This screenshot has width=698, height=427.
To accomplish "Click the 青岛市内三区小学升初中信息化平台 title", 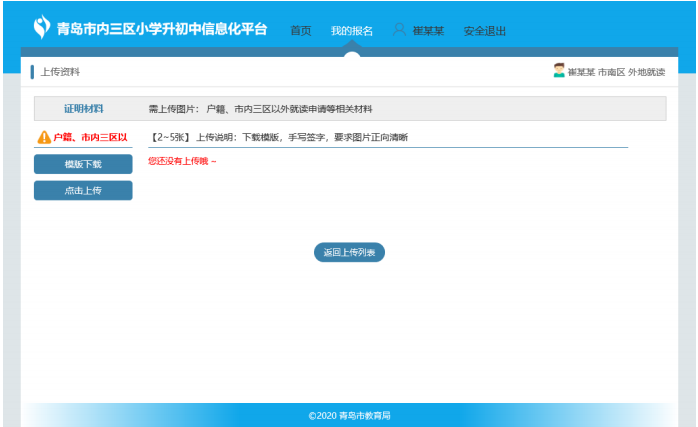I will click(162, 29).
